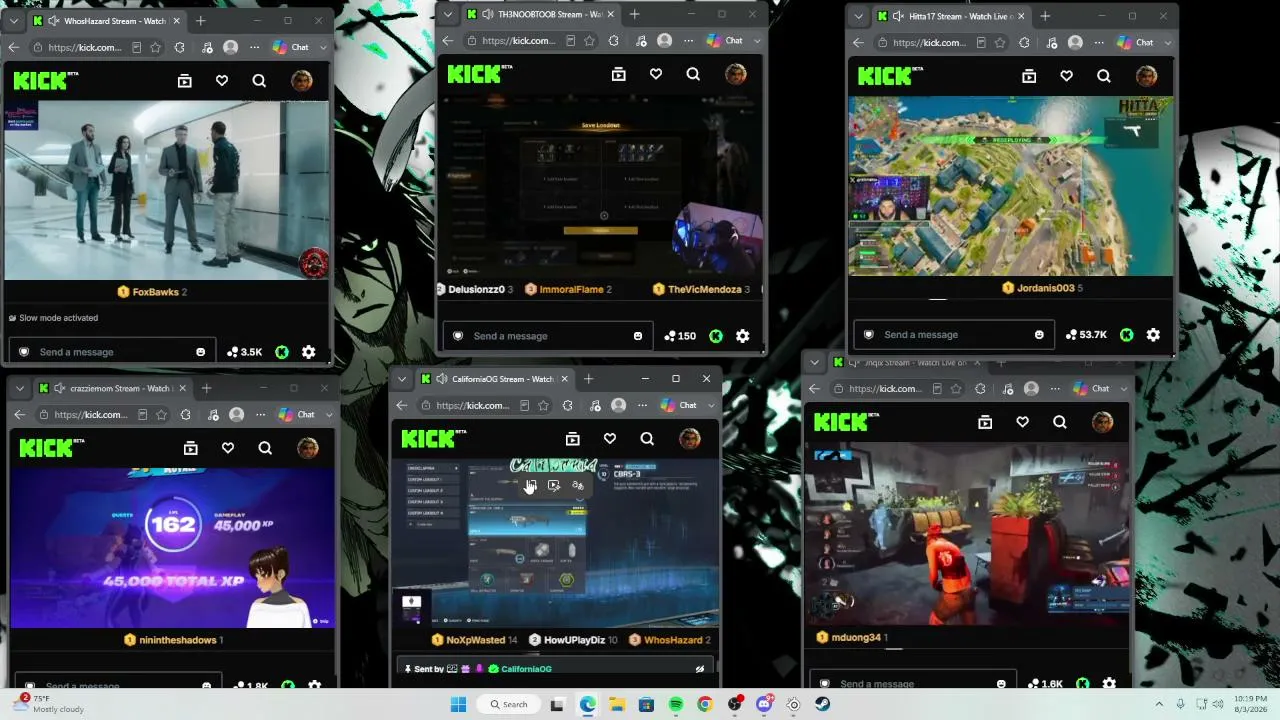Open the Following heart in the CaliforniaOG window
The image size is (1280, 720).
[x=610, y=438]
